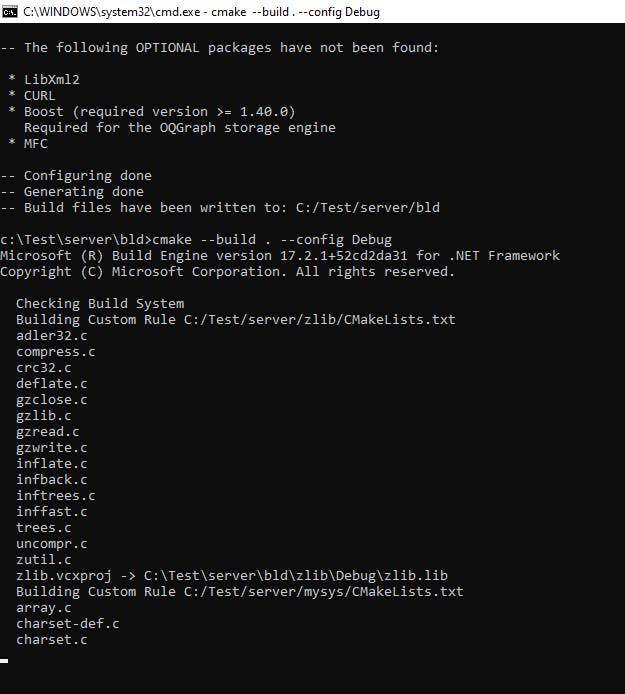
Task: Click the file name deflate.c
Action: tap(52, 384)
